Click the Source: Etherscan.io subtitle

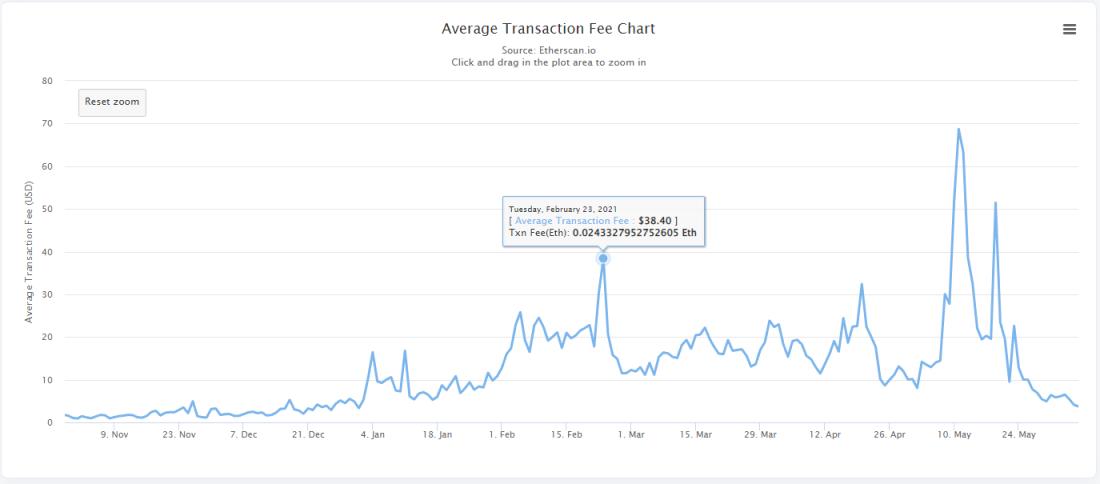[549, 51]
